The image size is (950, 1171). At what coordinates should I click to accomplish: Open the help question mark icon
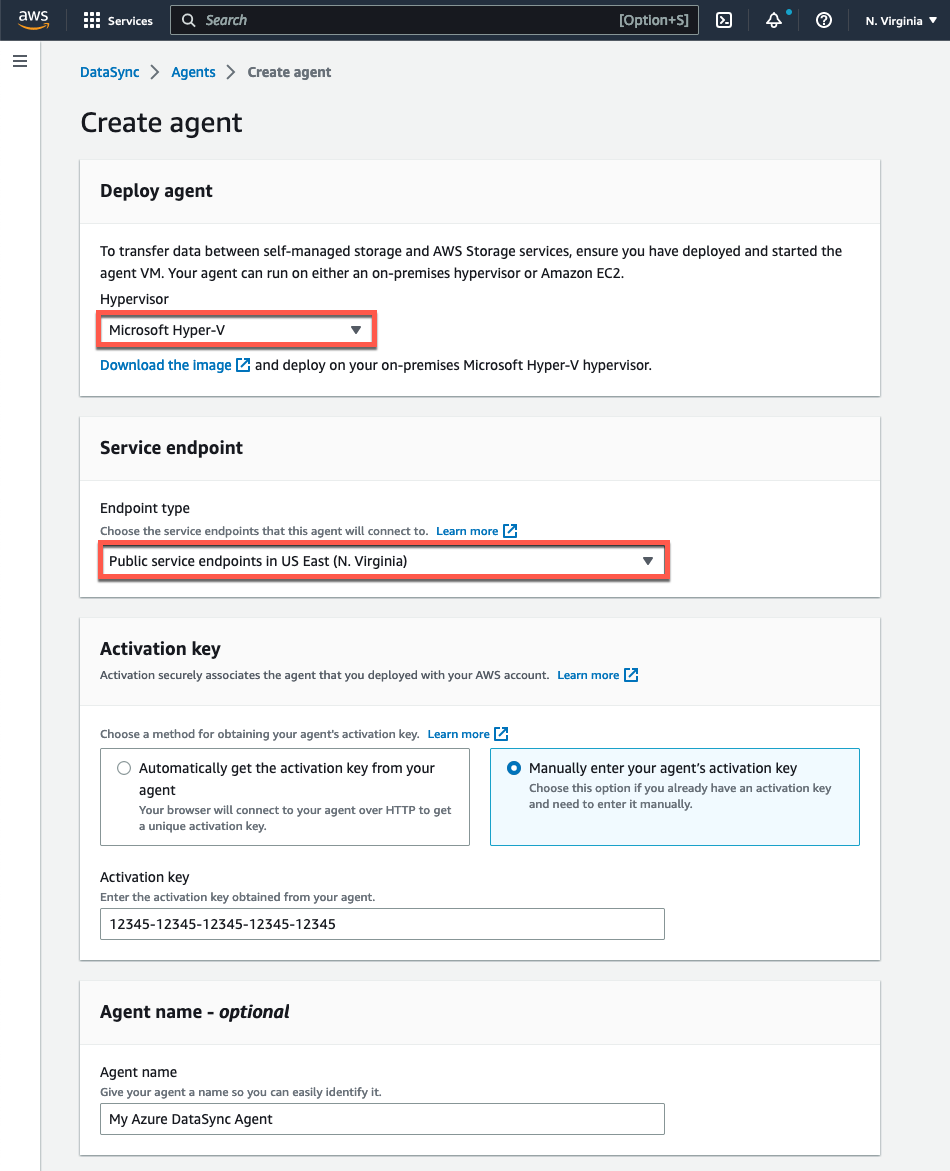click(x=823, y=20)
